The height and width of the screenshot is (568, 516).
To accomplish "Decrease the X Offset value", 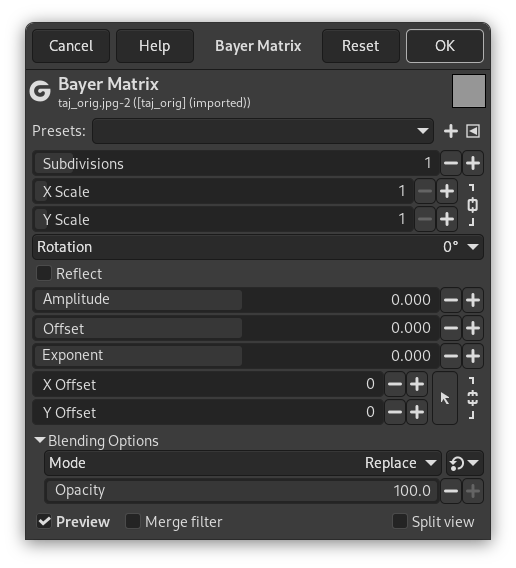I will [x=395, y=384].
